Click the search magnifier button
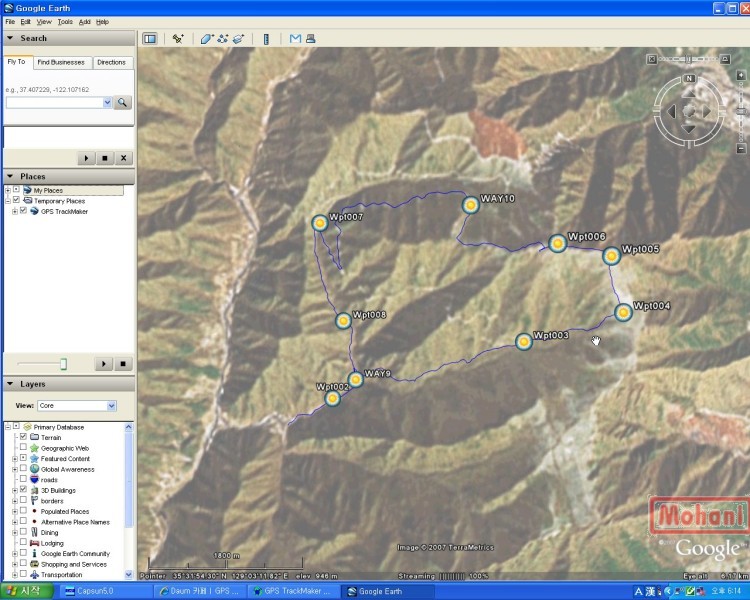 pyautogui.click(x=122, y=102)
